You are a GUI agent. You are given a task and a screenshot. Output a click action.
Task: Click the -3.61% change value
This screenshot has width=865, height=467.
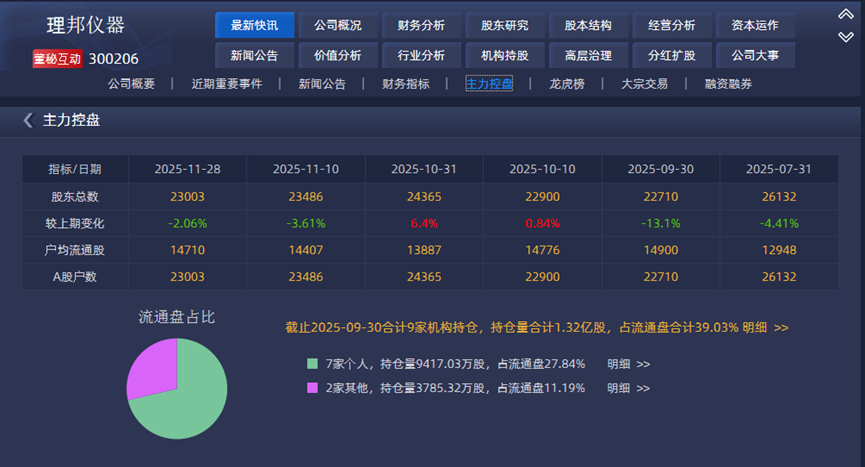(306, 223)
